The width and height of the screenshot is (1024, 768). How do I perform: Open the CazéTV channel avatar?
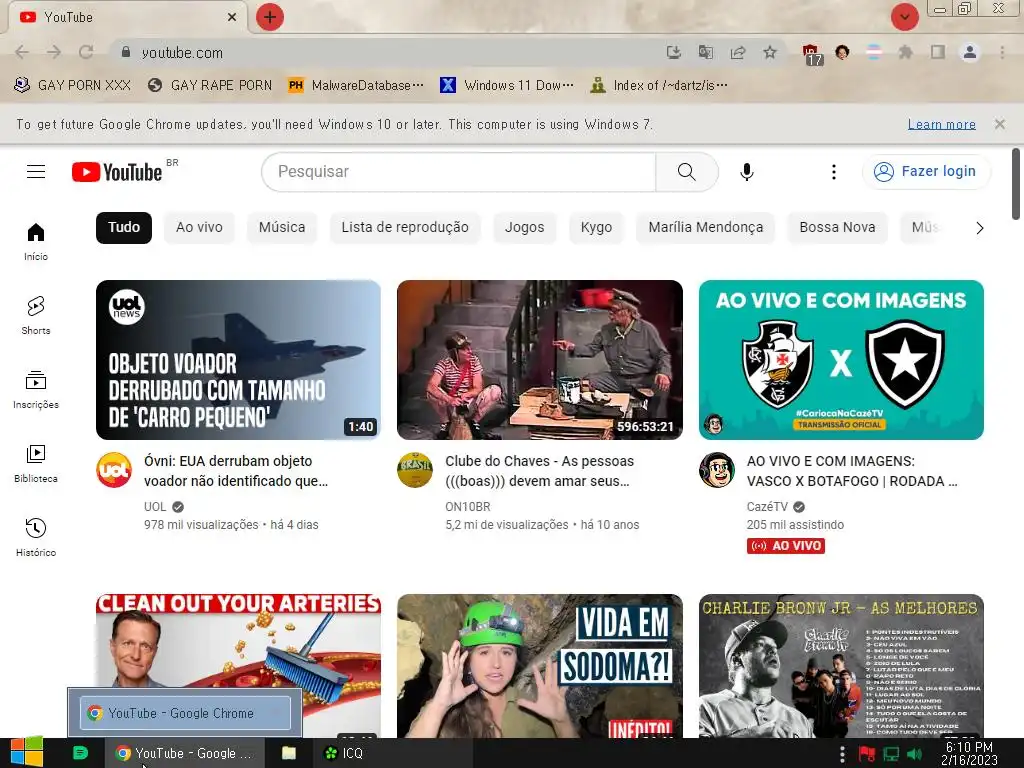click(717, 470)
